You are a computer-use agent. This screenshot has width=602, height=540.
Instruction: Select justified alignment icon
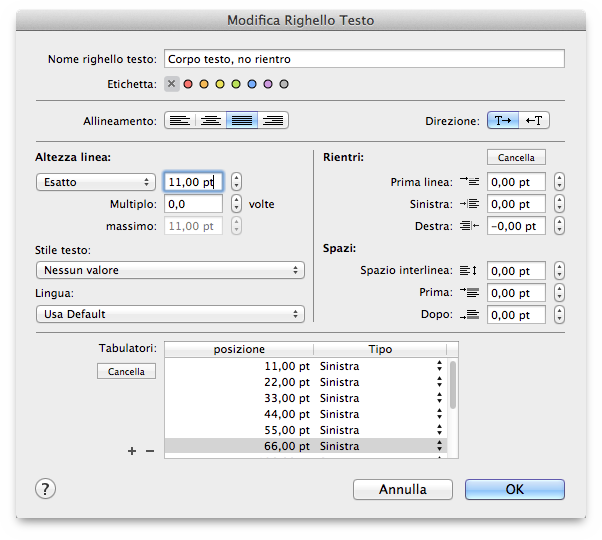[242, 121]
